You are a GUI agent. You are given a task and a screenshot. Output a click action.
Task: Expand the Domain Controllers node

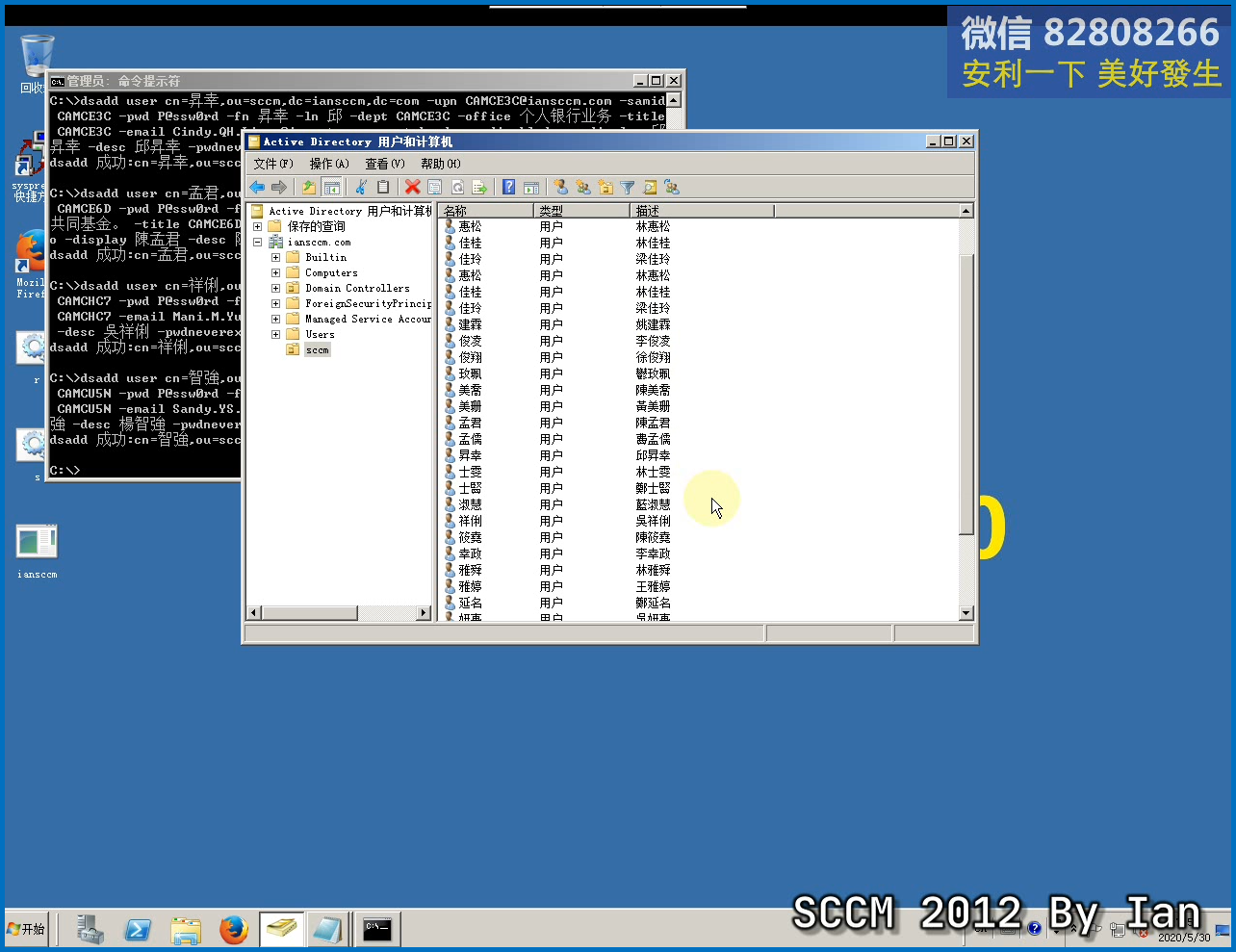[x=275, y=289]
